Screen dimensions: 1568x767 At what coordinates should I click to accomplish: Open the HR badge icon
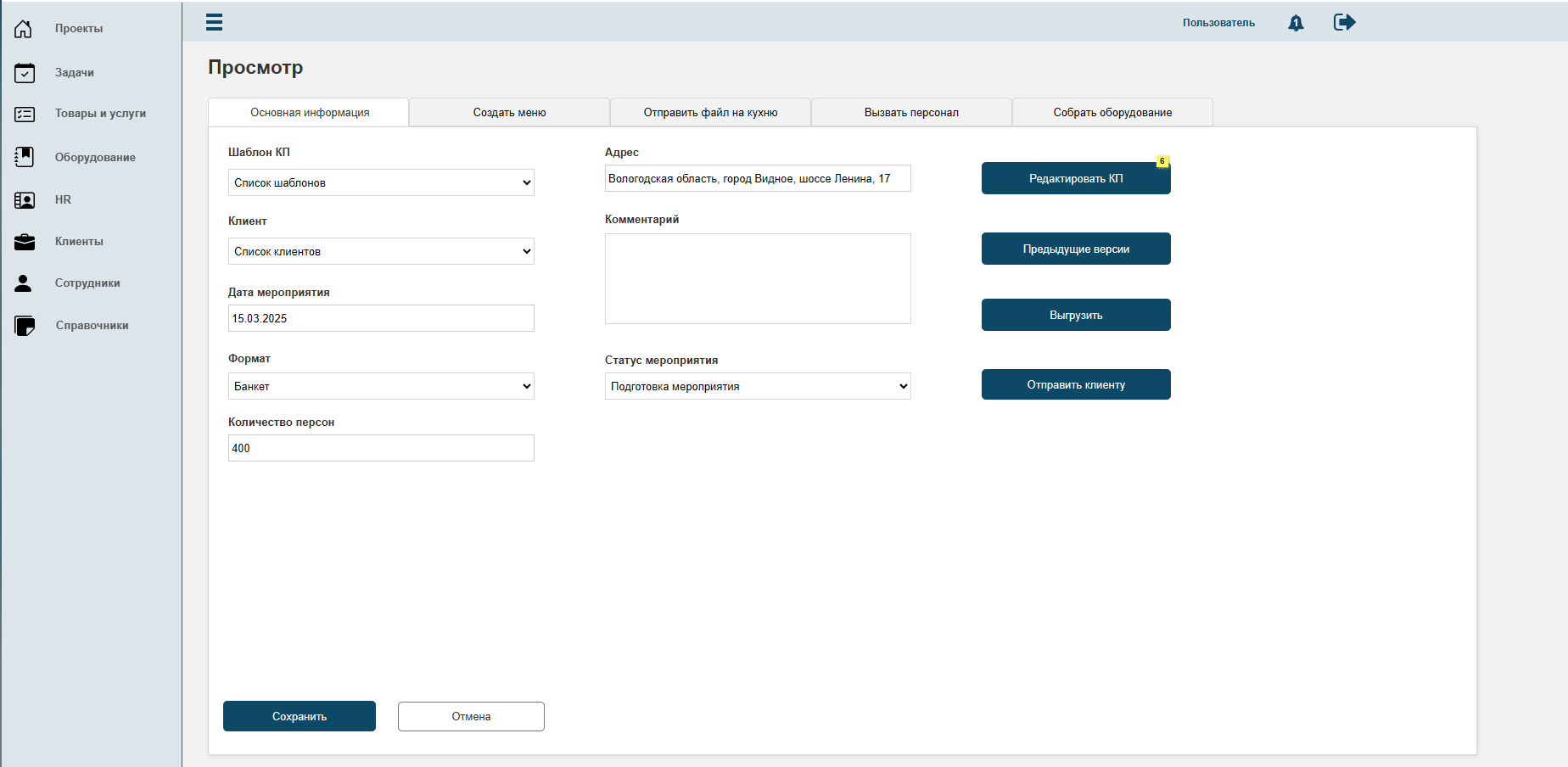tap(25, 200)
